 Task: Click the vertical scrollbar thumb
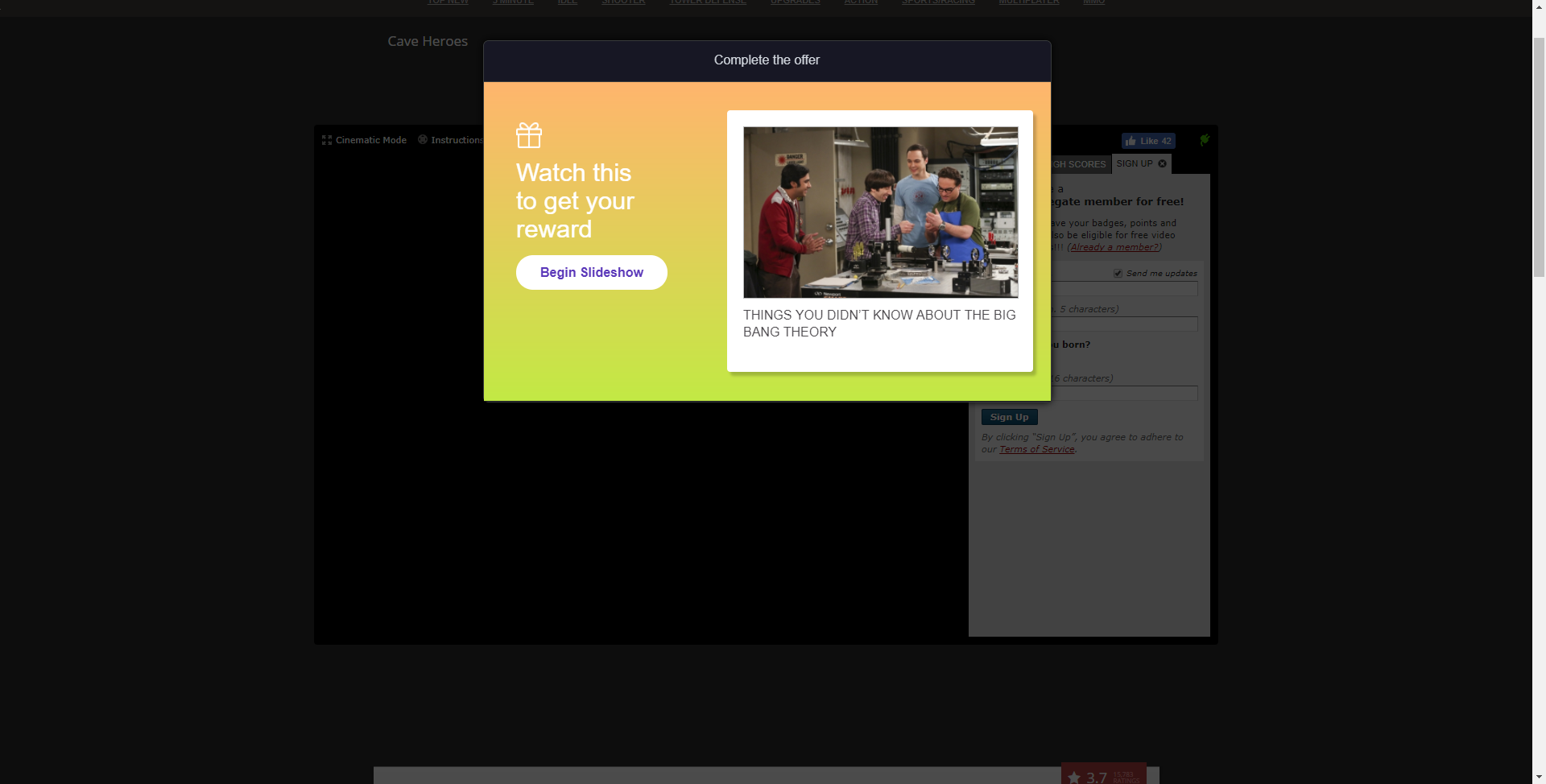pyautogui.click(x=1539, y=157)
